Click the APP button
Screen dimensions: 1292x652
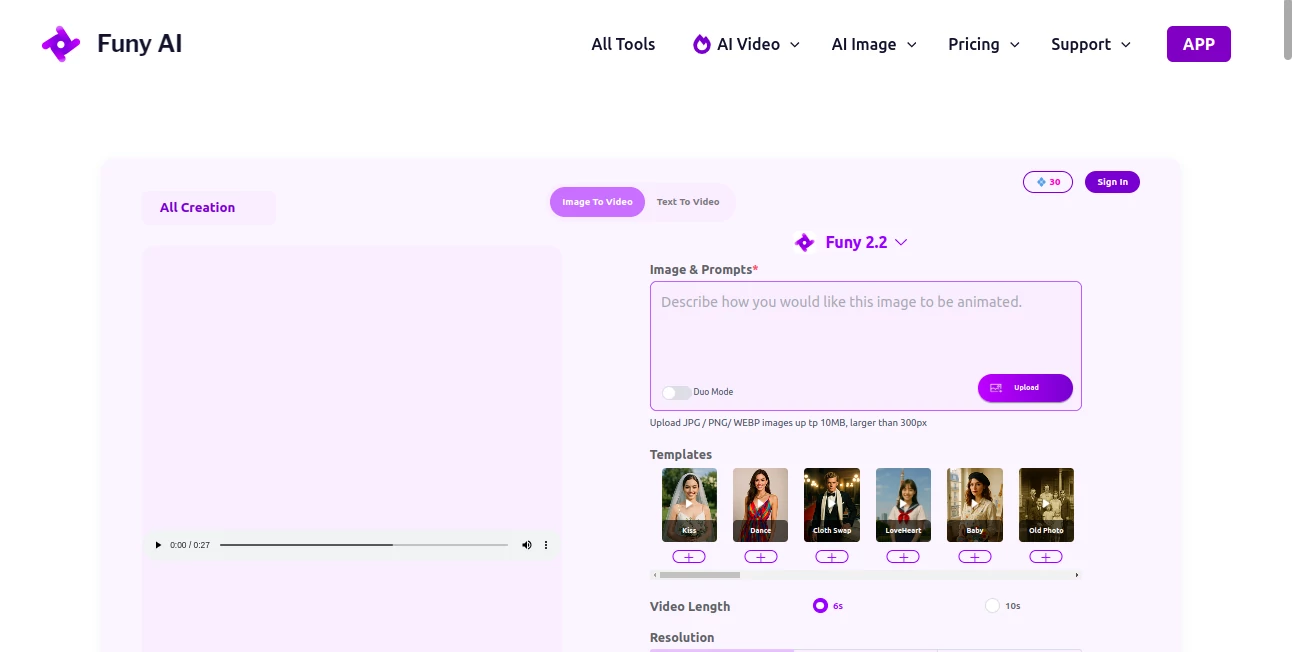1198,43
